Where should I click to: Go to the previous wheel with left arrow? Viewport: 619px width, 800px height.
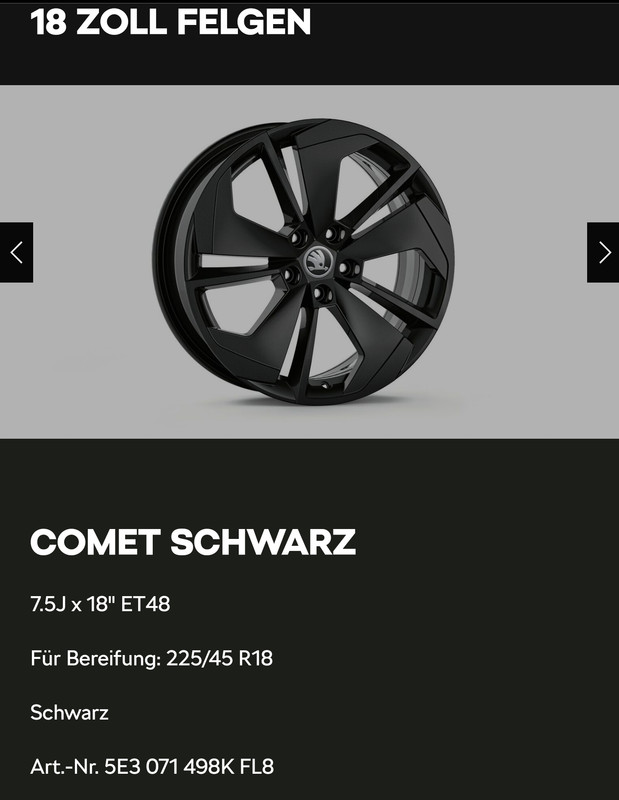(16, 252)
